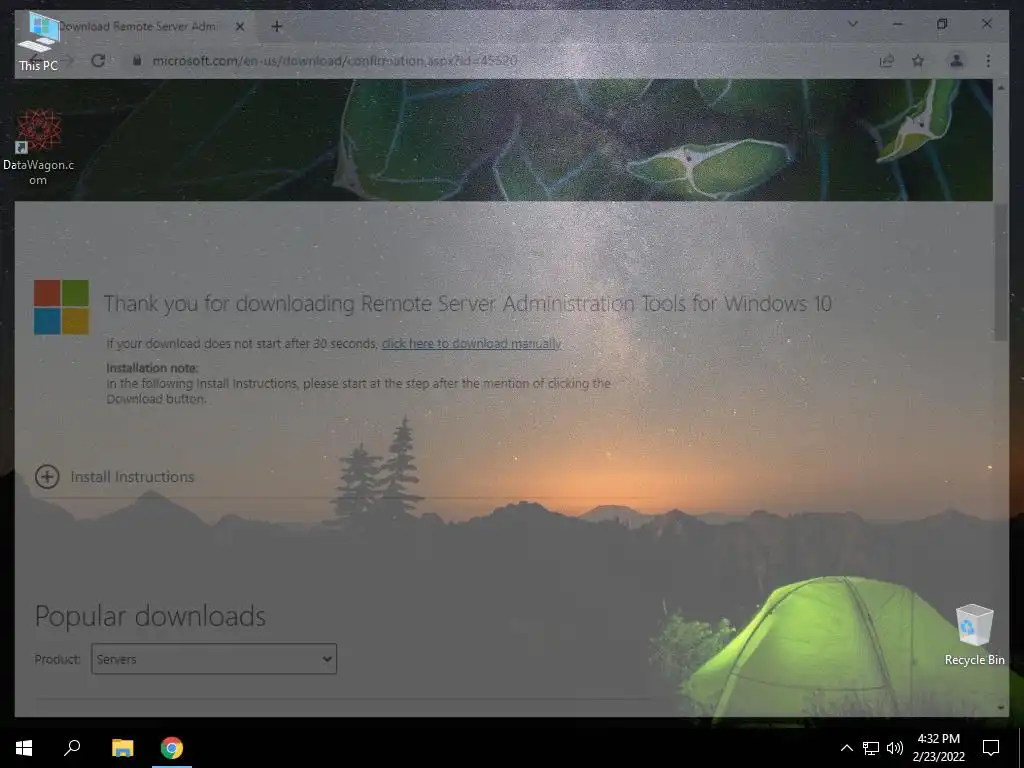Close the Chrome window

(x=986, y=24)
